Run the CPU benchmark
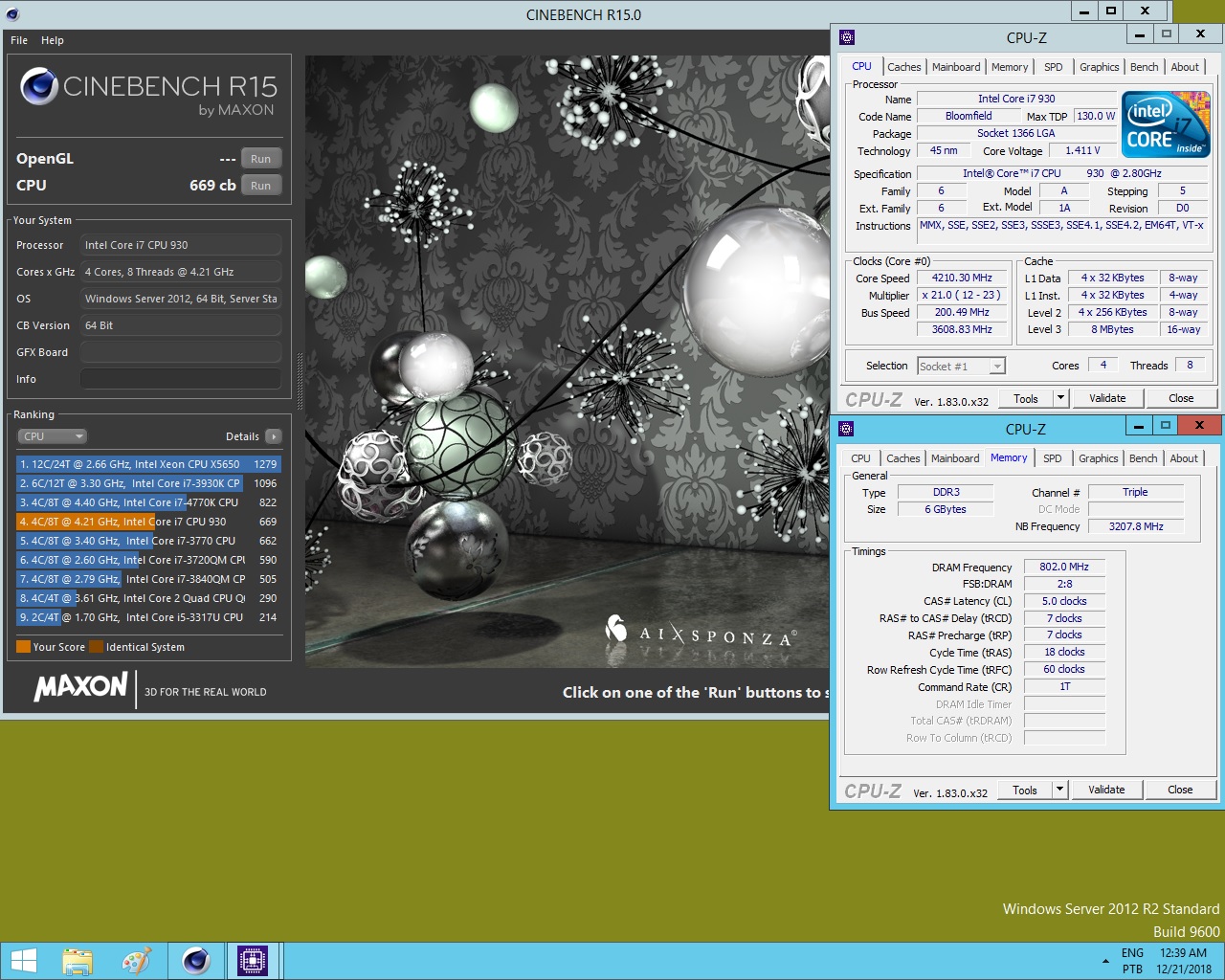Viewport: 1225px width, 980px height. pyautogui.click(x=261, y=186)
